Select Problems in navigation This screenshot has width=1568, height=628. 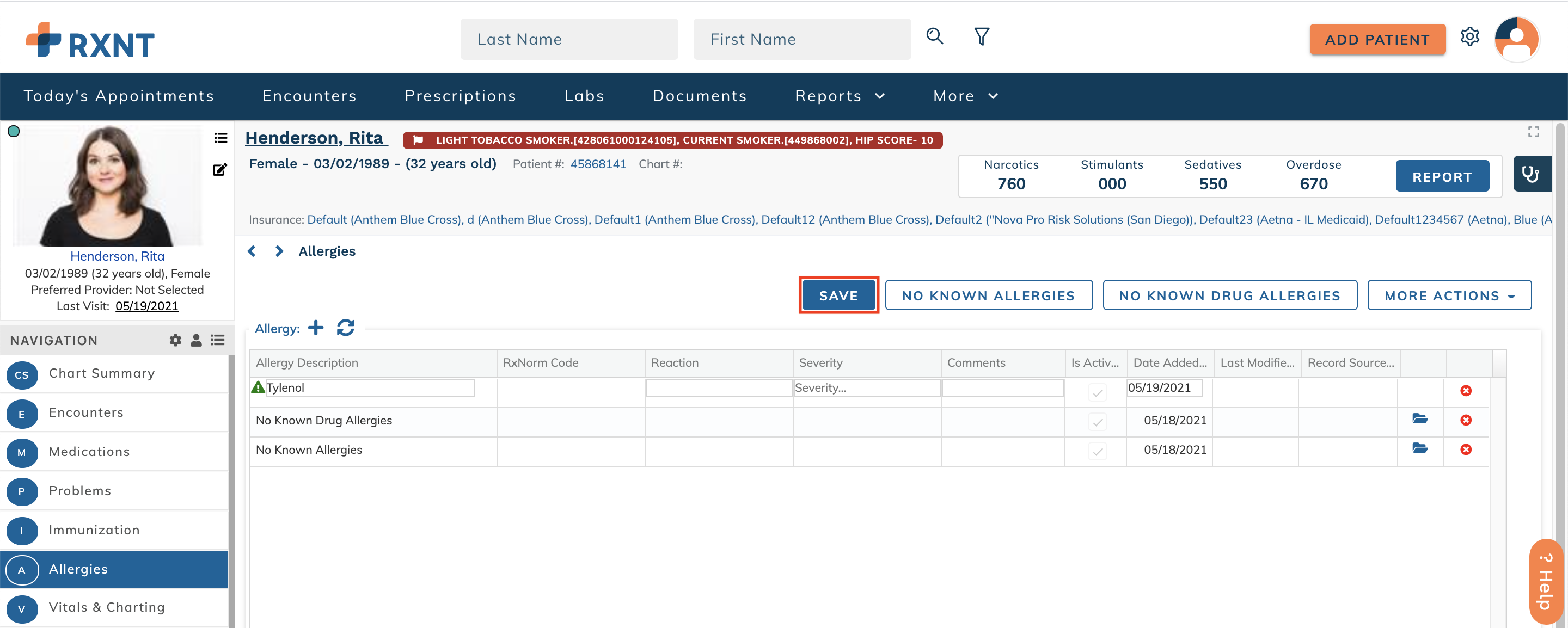point(114,491)
